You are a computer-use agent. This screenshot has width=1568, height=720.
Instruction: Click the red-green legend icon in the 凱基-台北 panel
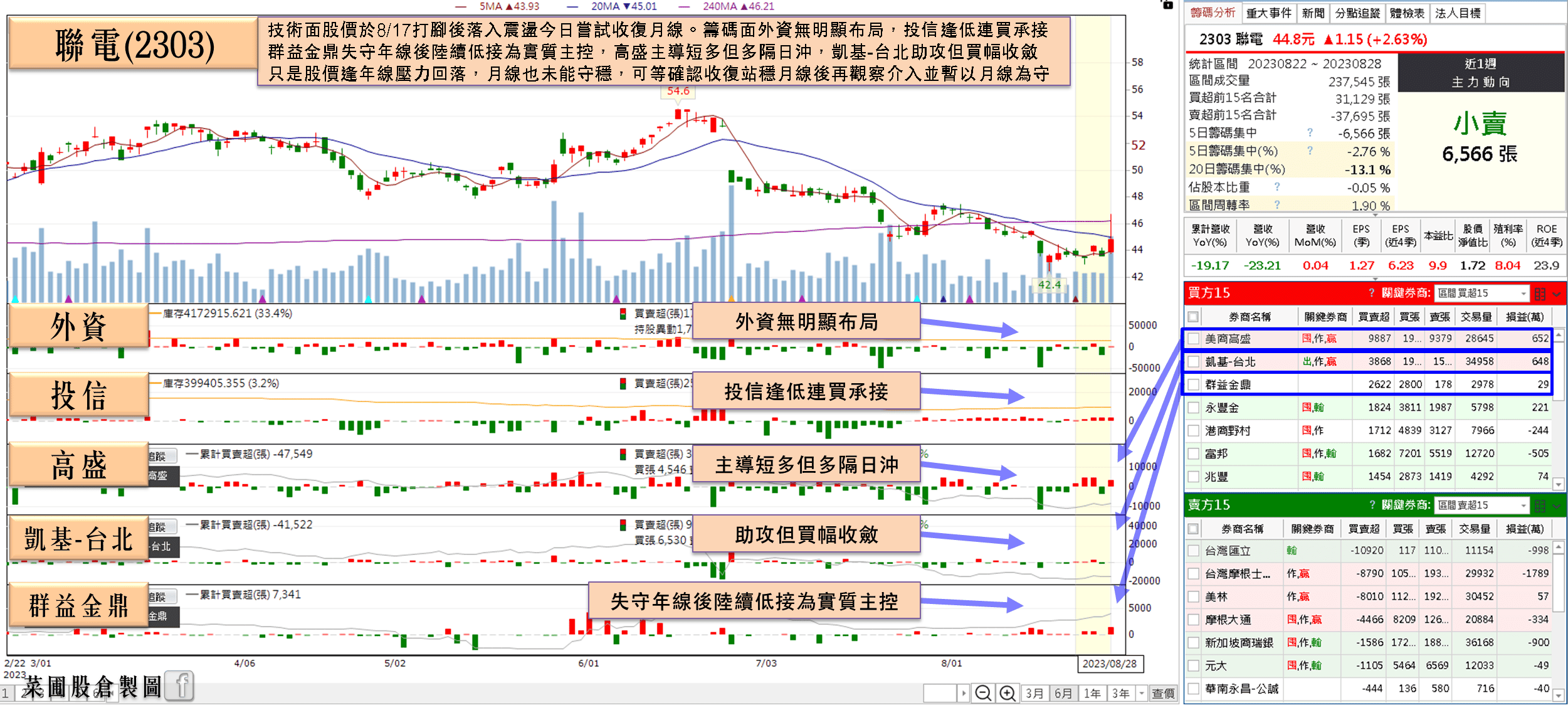tap(623, 525)
